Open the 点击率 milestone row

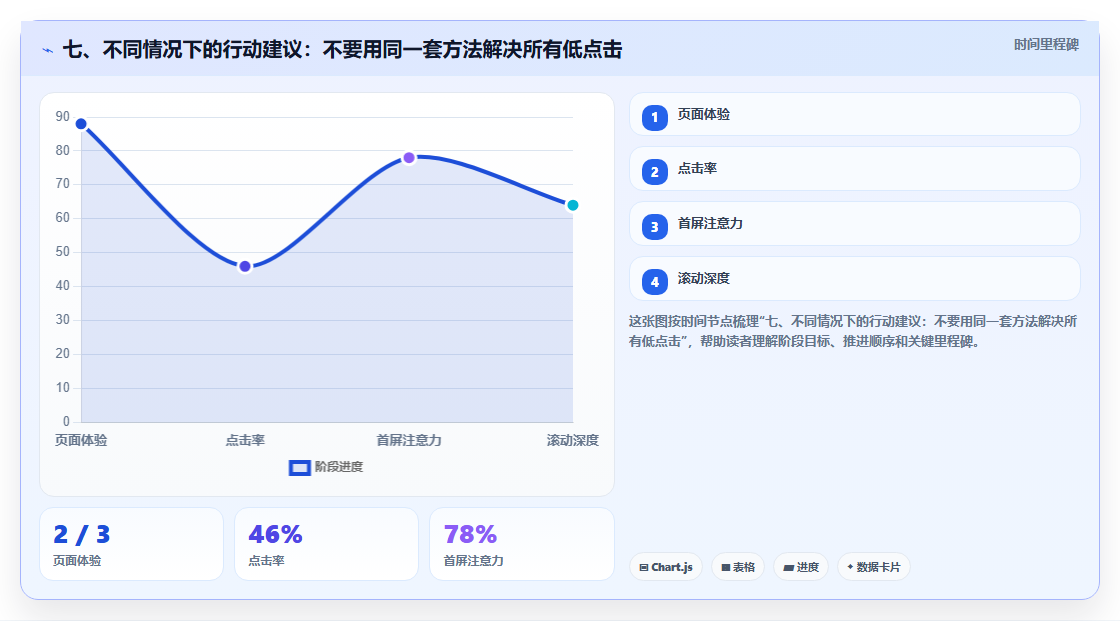pos(854,169)
